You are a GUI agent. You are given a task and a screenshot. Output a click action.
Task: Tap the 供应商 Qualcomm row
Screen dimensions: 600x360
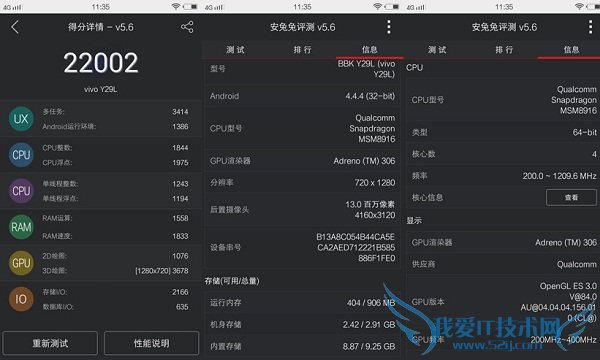coord(503,264)
